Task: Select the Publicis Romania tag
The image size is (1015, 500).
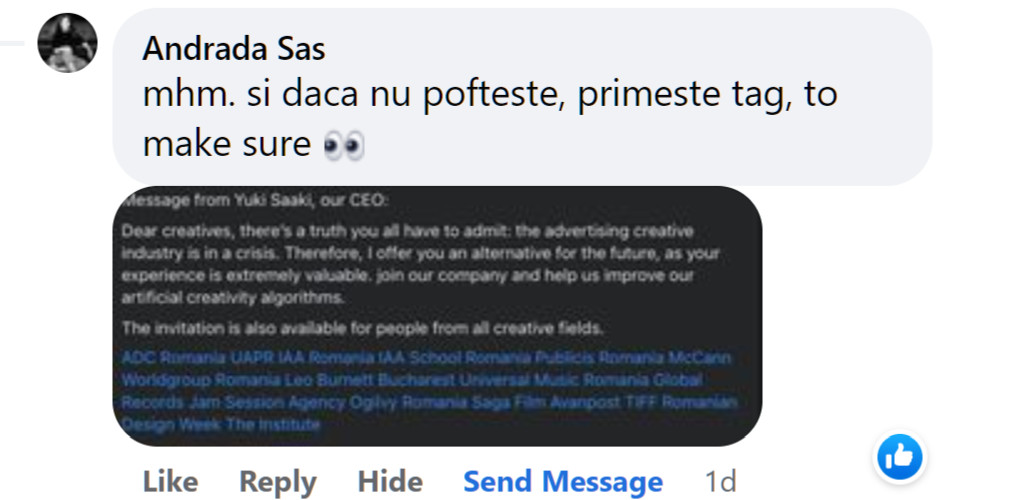Action: point(597,358)
